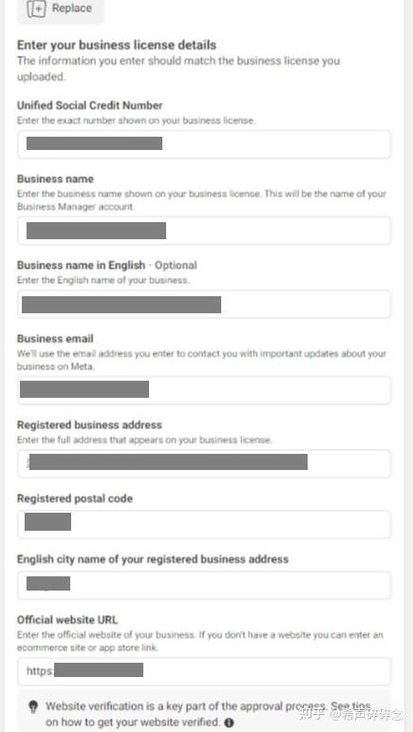Click the Registered business address field

click(x=204, y=464)
